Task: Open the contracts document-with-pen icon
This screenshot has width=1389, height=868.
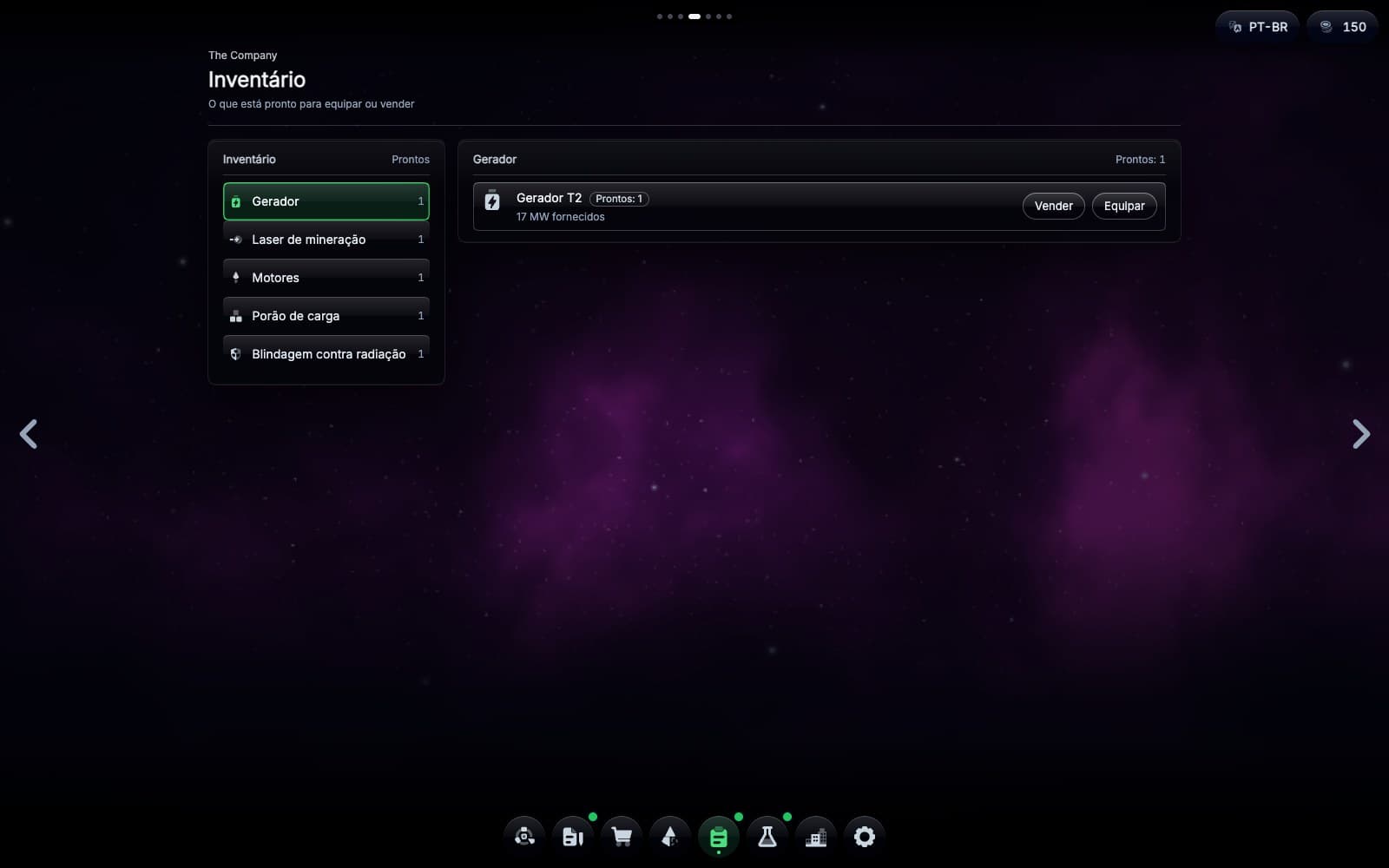Action: click(x=573, y=837)
